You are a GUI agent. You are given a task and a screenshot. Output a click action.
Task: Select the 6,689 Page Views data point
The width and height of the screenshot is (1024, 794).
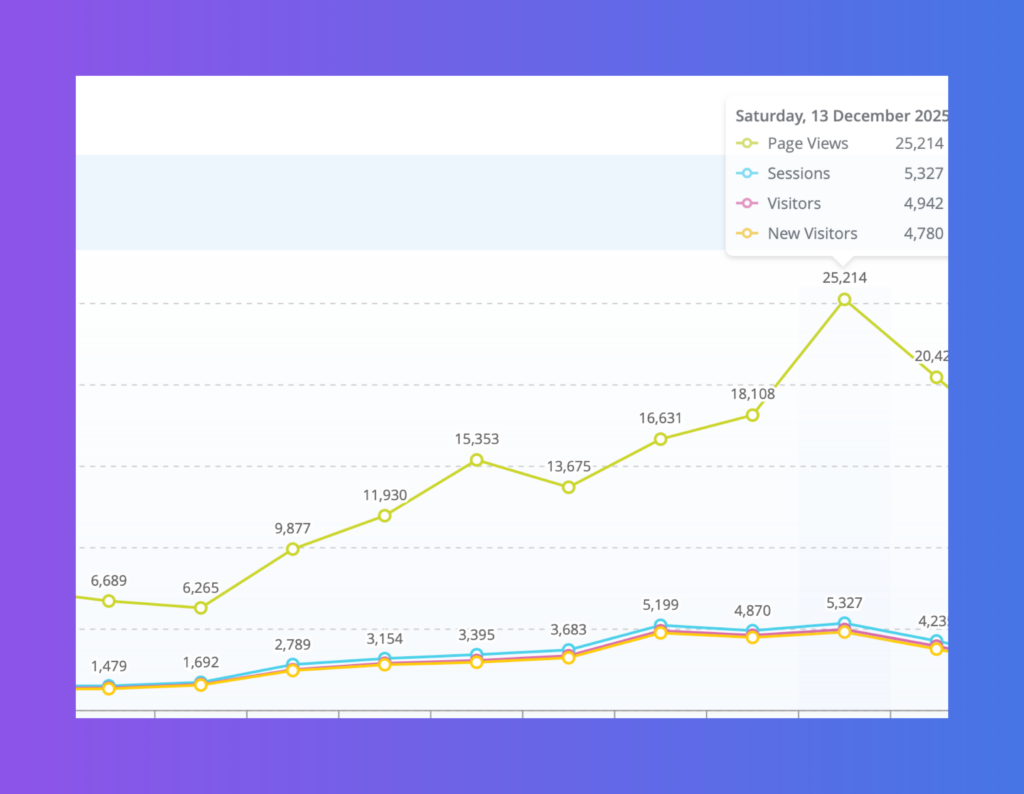click(x=109, y=601)
